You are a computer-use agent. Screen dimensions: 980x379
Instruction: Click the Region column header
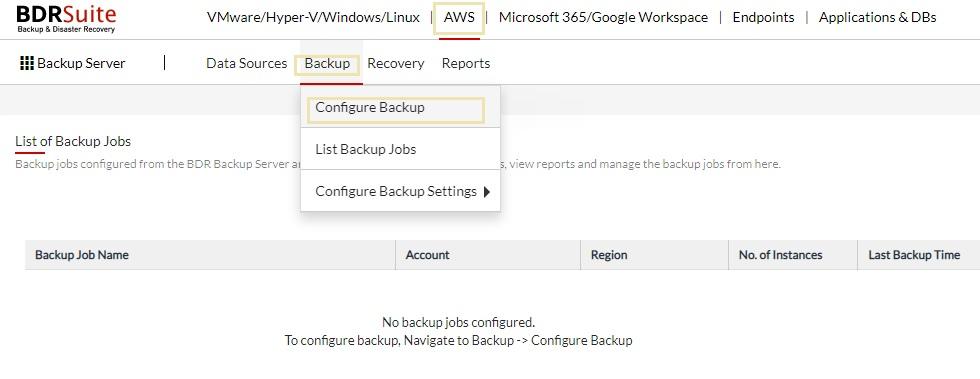654,255
